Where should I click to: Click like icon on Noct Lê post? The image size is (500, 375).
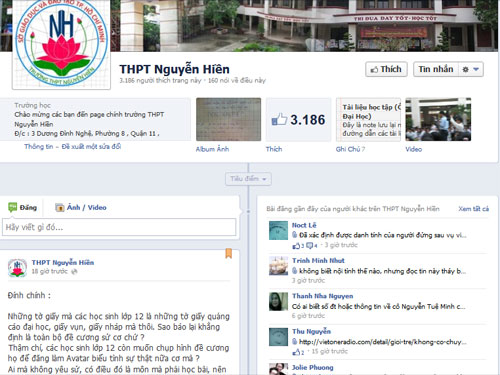296,246
